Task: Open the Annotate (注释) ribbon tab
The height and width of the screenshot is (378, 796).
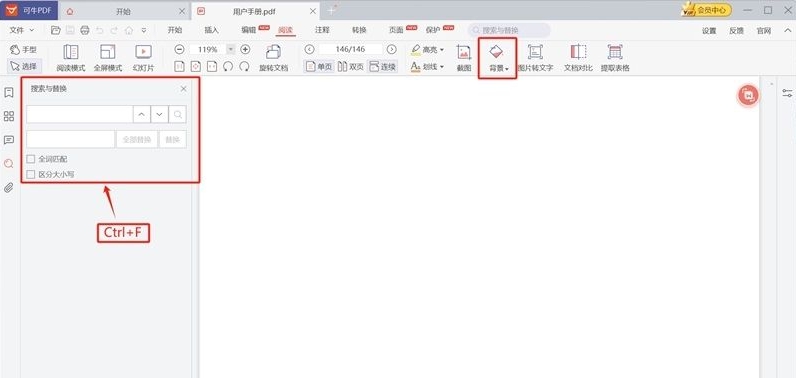Action: 322,30
